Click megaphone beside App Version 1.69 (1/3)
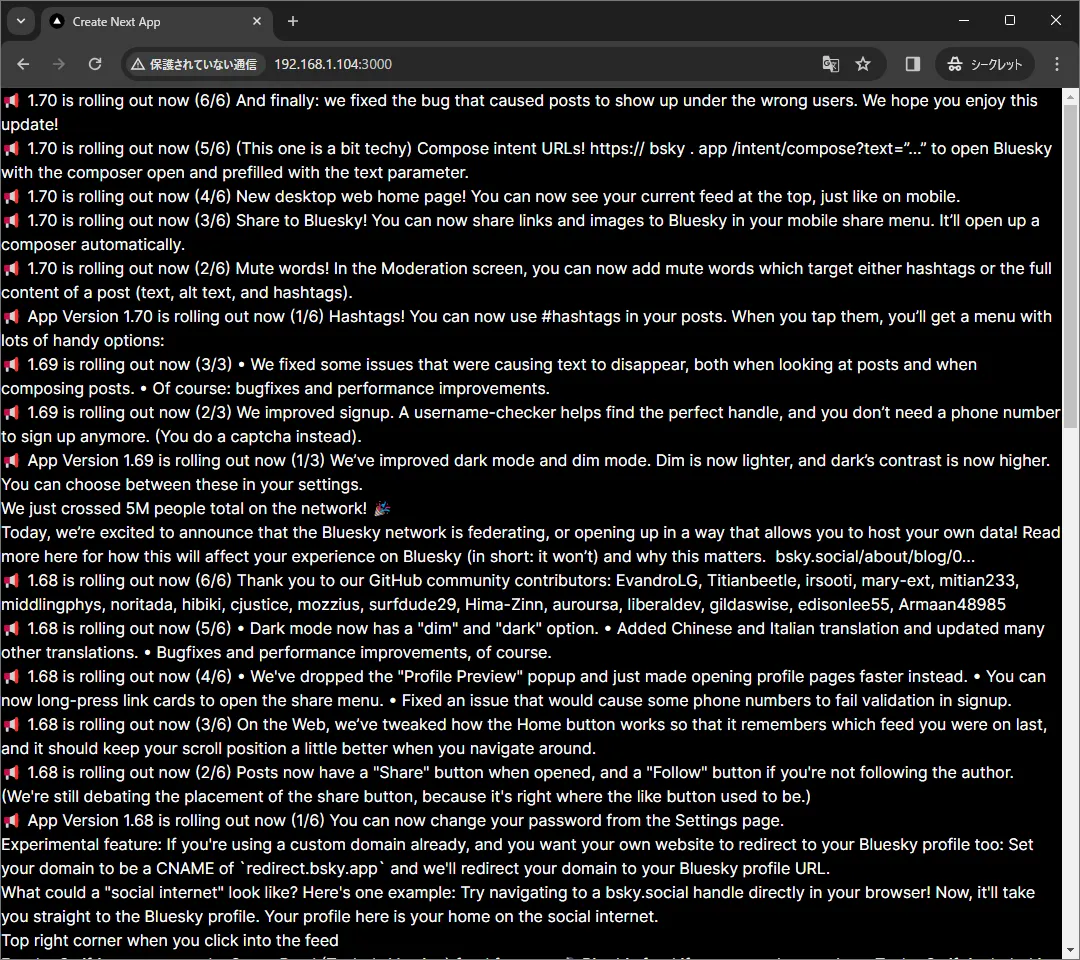 pos(11,461)
